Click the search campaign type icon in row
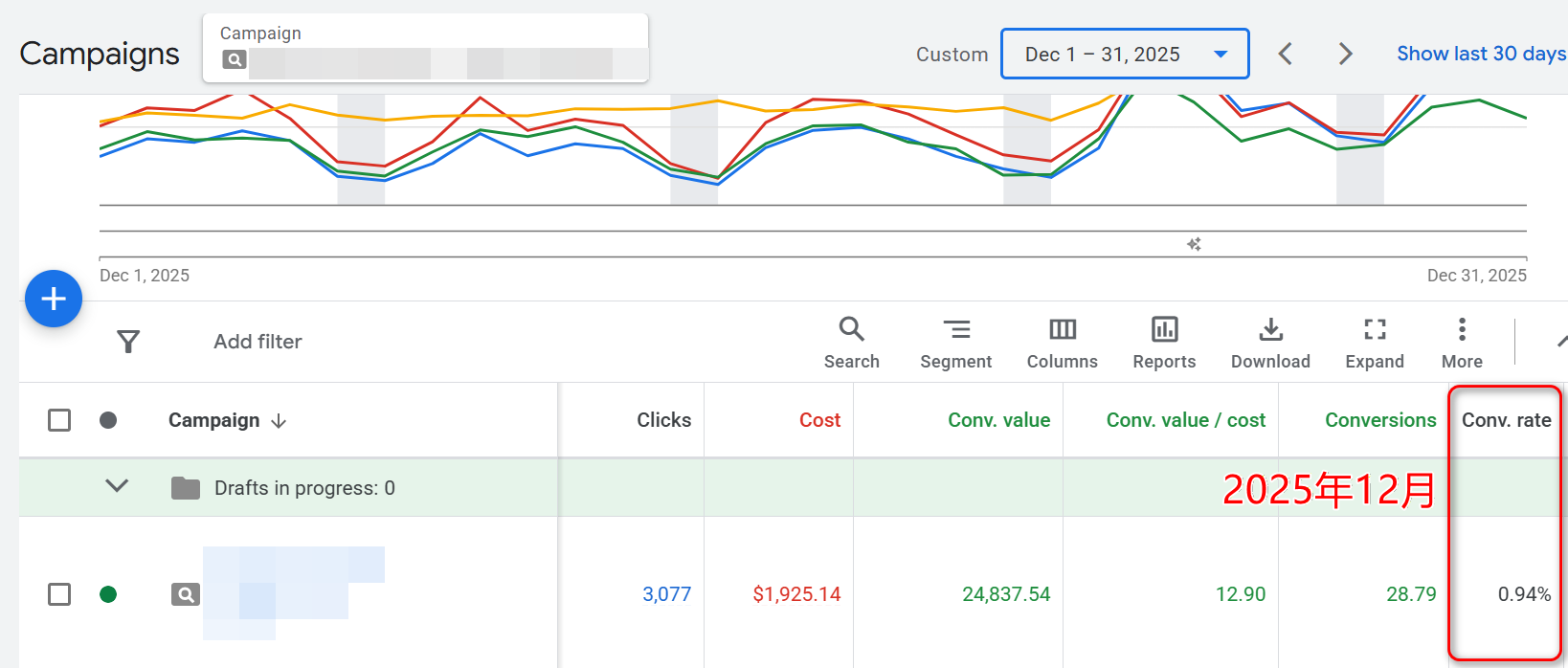The height and width of the screenshot is (668, 1568). tap(186, 594)
